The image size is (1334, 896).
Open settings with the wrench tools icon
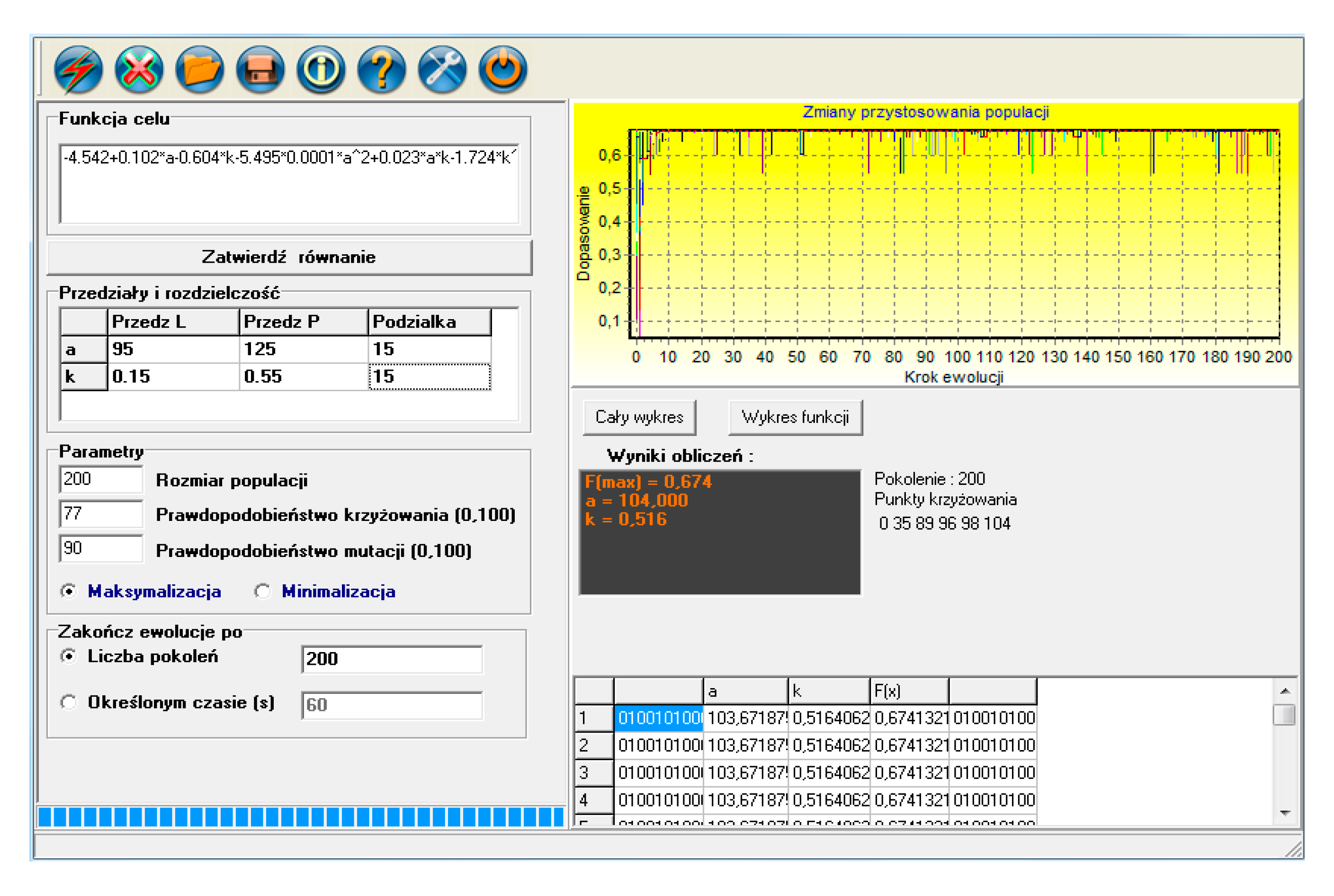click(442, 70)
